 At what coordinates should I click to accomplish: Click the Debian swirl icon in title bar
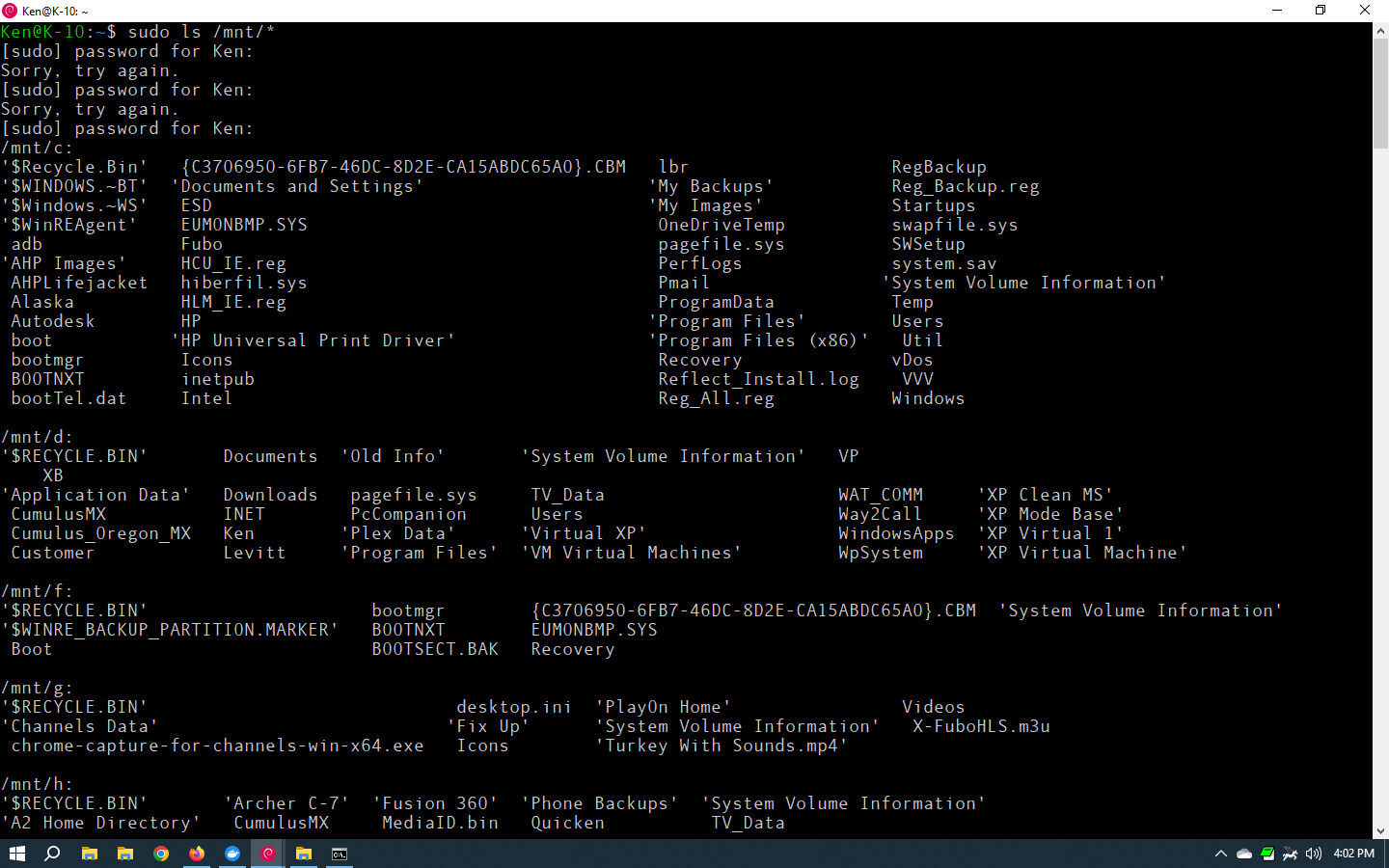click(10, 11)
